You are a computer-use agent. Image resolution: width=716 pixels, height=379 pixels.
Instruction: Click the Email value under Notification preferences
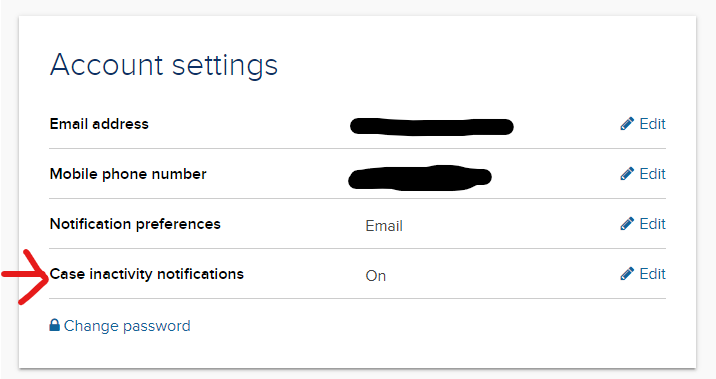(x=384, y=226)
